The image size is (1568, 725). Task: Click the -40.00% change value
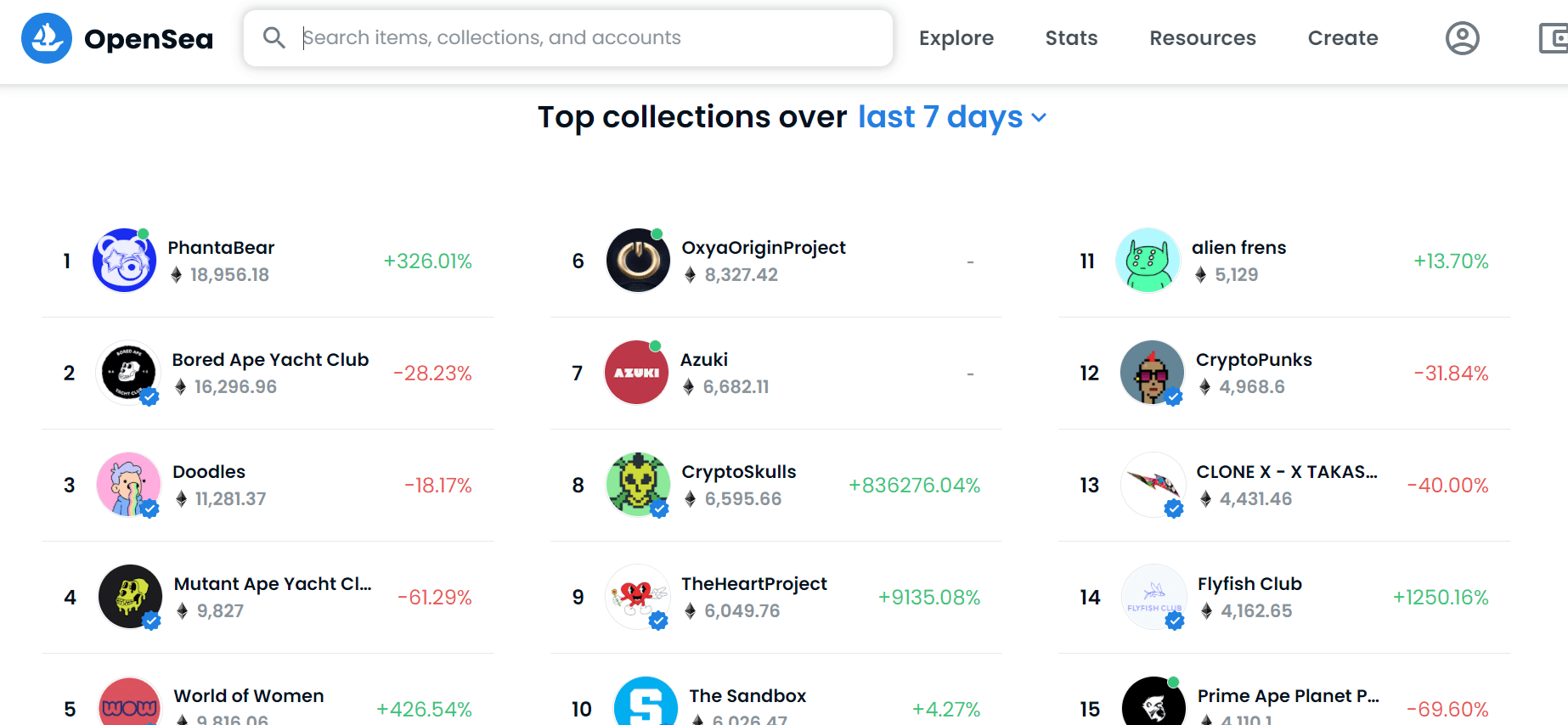[1447, 486]
